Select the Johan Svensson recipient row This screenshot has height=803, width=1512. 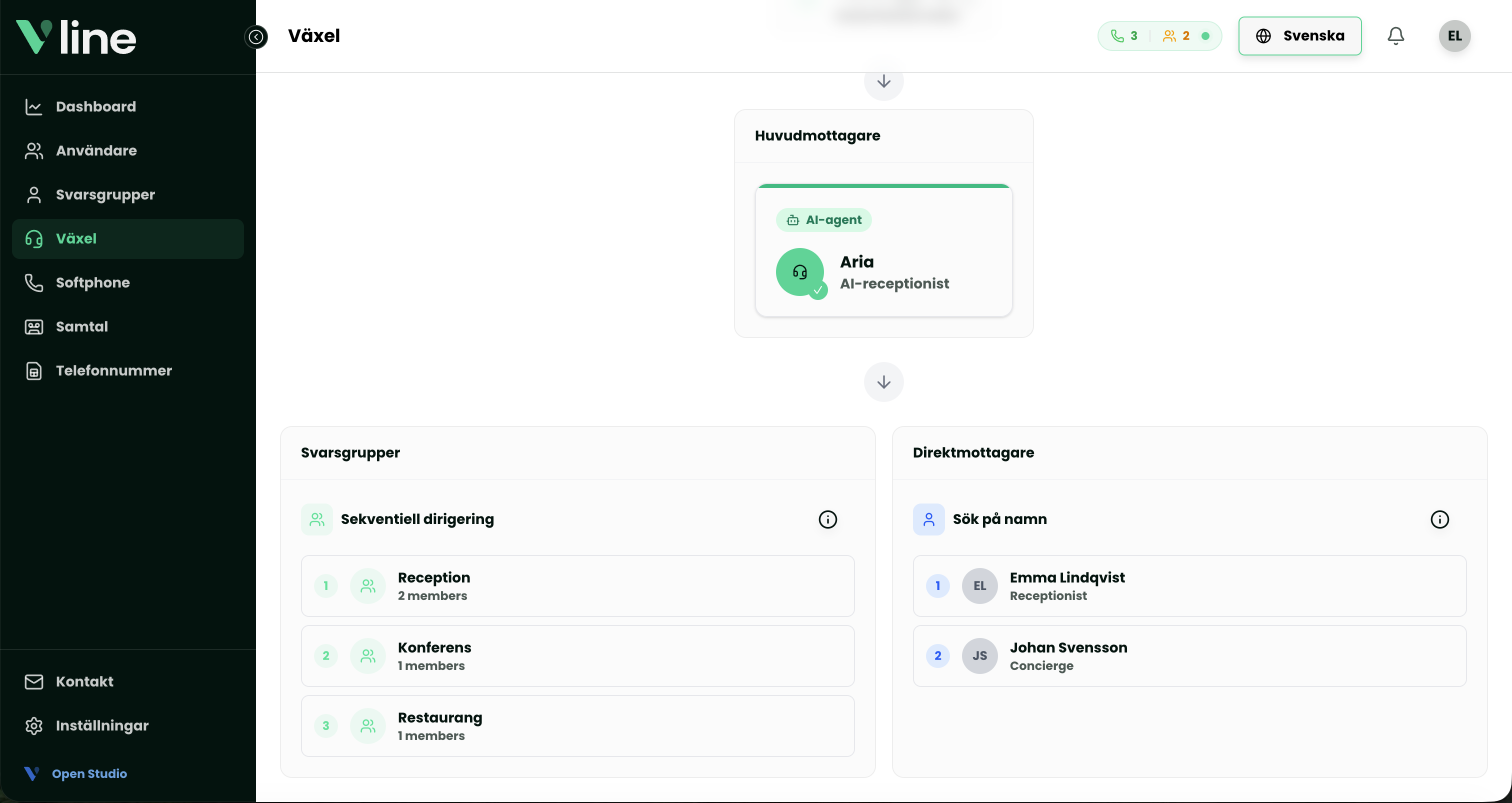point(1189,655)
